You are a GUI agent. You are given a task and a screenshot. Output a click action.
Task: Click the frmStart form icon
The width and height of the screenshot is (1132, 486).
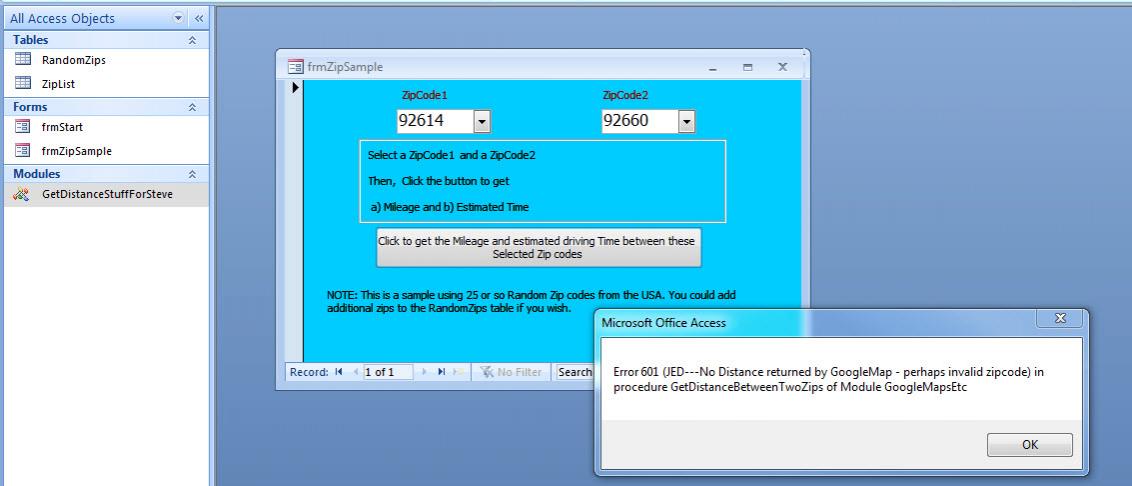(x=23, y=127)
